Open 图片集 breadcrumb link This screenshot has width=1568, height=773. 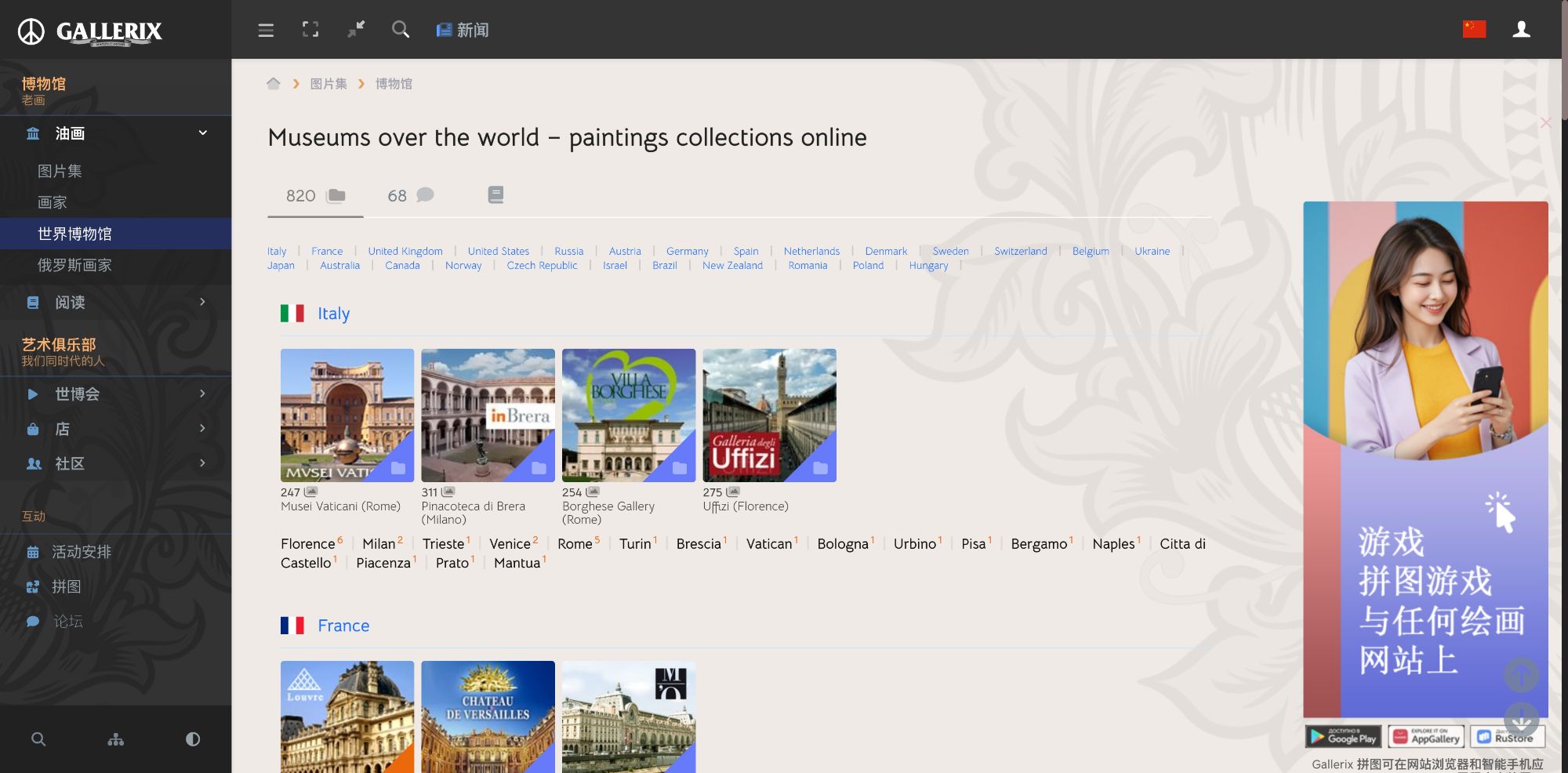click(x=328, y=83)
